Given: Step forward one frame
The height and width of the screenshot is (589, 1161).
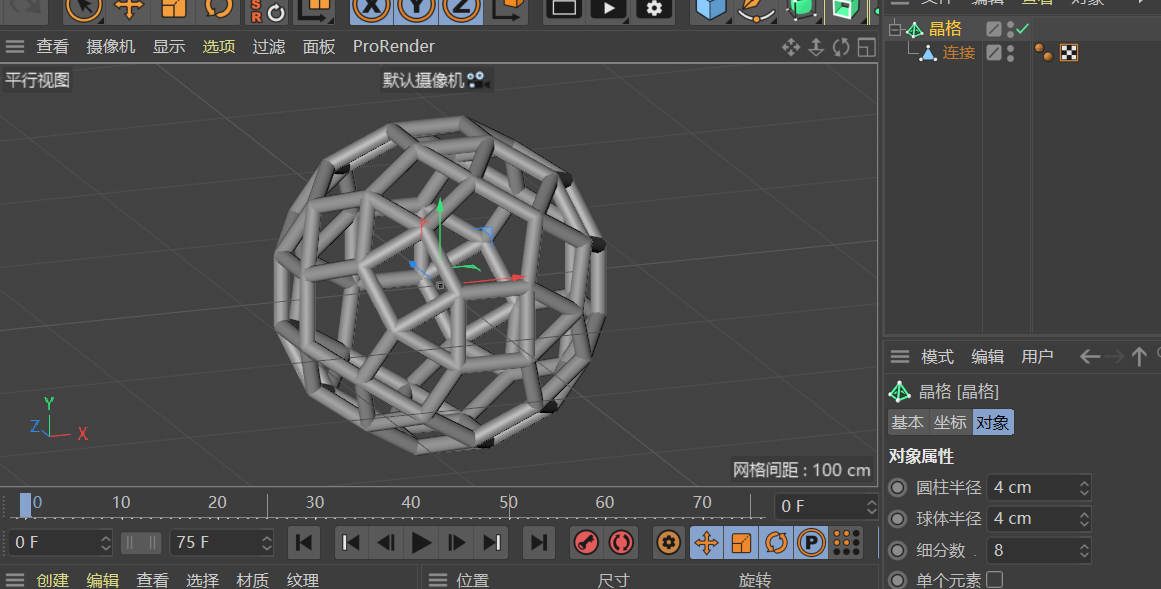Looking at the screenshot, I should pos(457,543).
